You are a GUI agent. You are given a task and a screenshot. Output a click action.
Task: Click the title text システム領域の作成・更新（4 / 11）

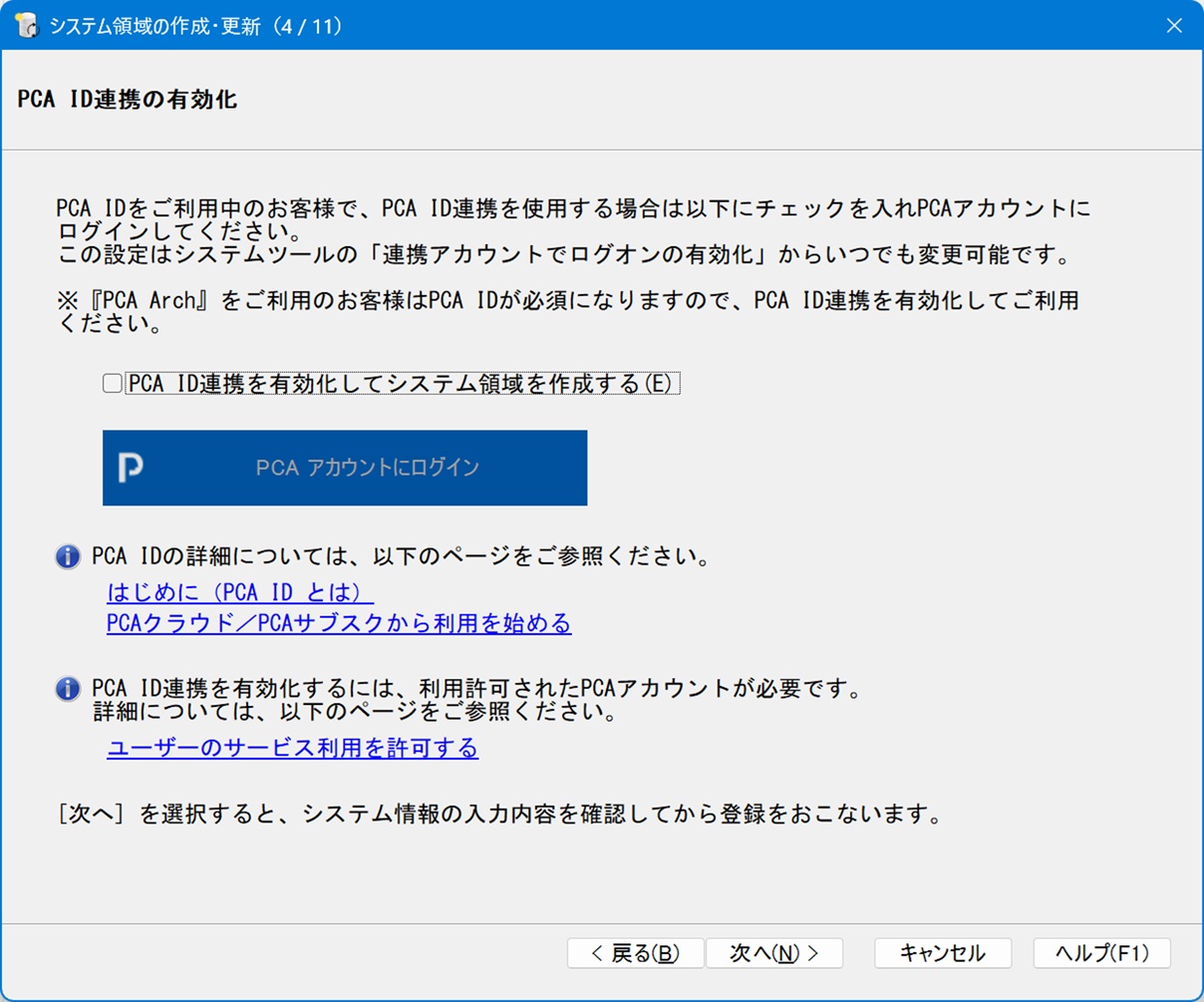[196, 27]
